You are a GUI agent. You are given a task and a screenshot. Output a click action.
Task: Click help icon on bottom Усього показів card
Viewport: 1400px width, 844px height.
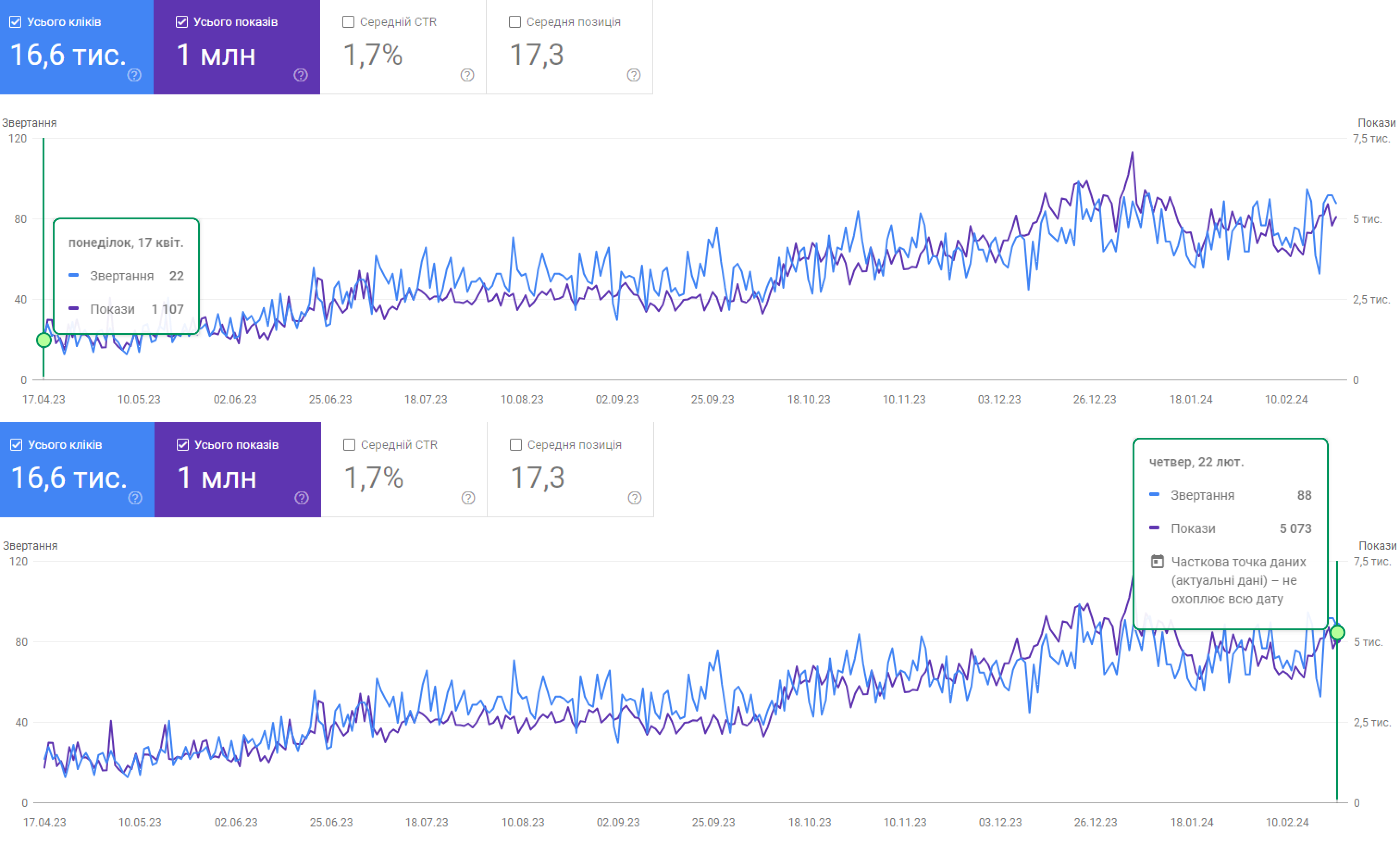point(302,498)
